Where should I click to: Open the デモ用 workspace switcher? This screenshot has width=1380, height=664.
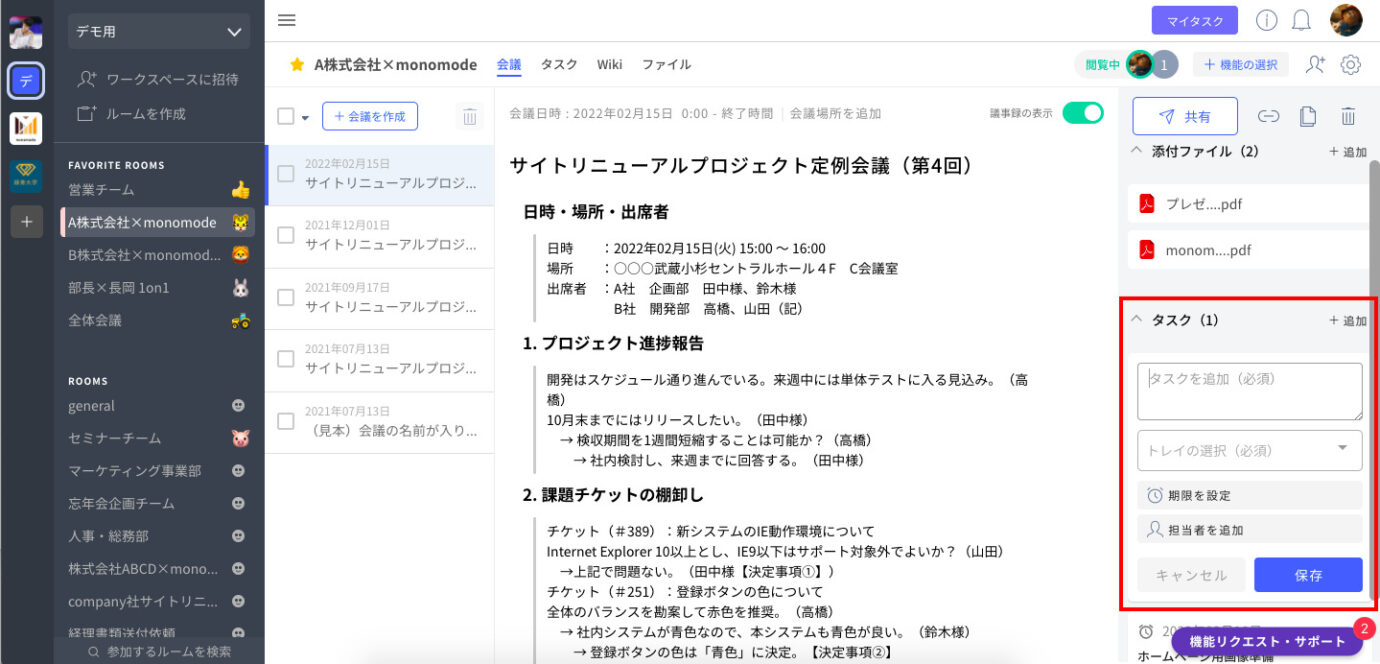158,31
